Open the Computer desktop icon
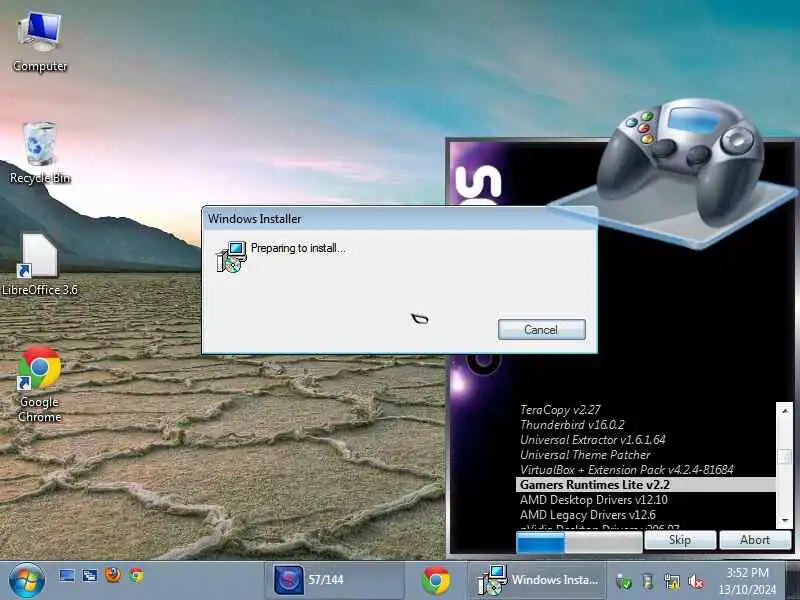 click(x=40, y=43)
